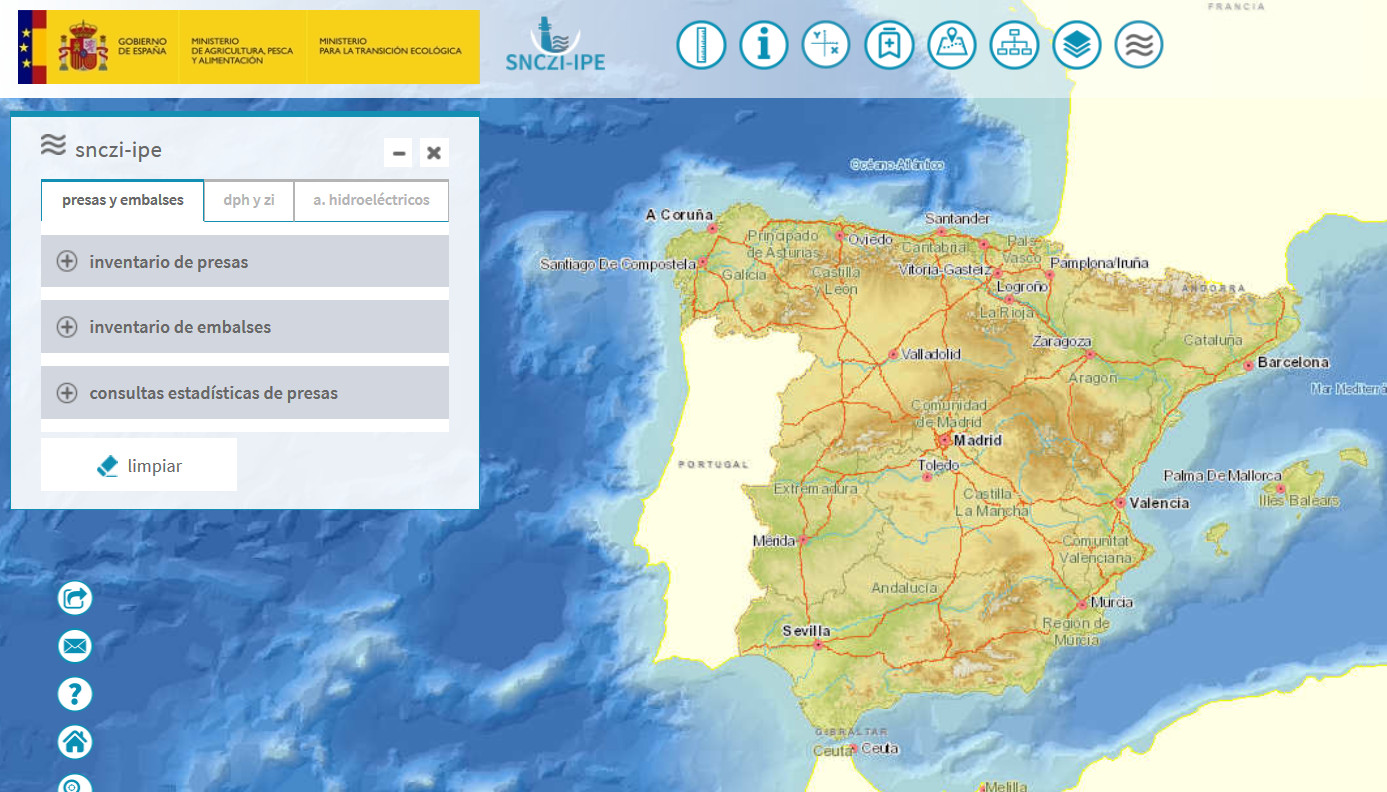Click the A Coruña label on the map
The width and height of the screenshot is (1387, 792).
point(679,214)
